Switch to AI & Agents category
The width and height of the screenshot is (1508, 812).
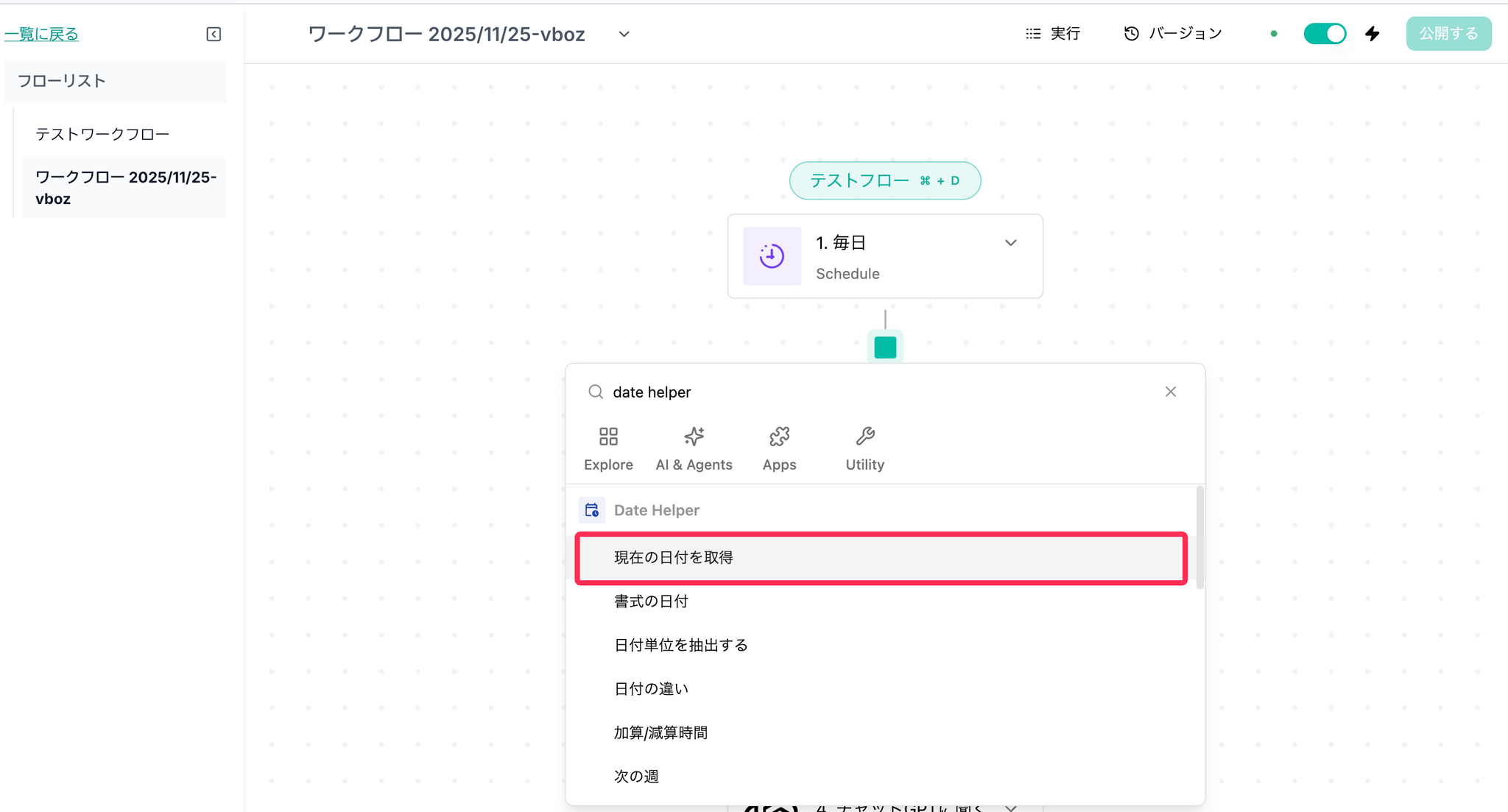[694, 448]
